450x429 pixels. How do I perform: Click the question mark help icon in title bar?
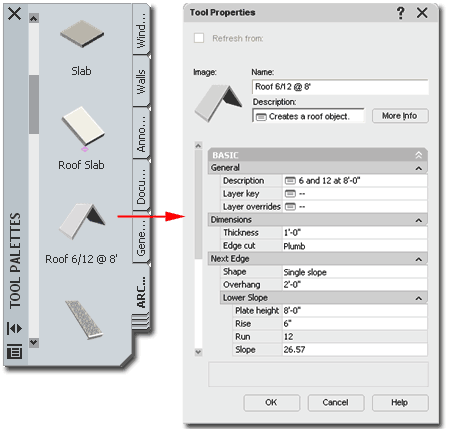click(401, 13)
